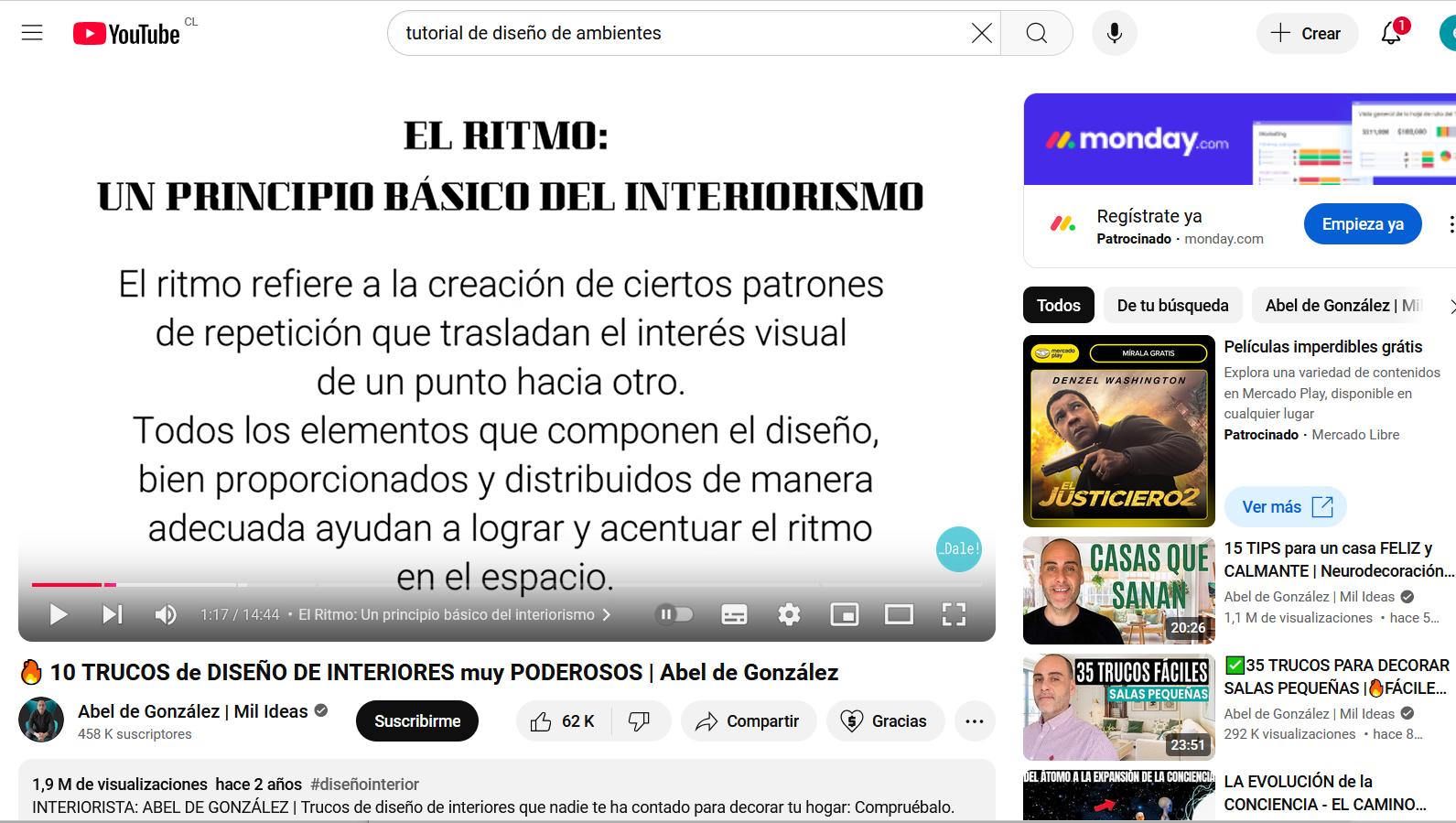Viewport: 1456px width, 823px height.
Task: Dislike the video
Action: pyautogui.click(x=640, y=721)
